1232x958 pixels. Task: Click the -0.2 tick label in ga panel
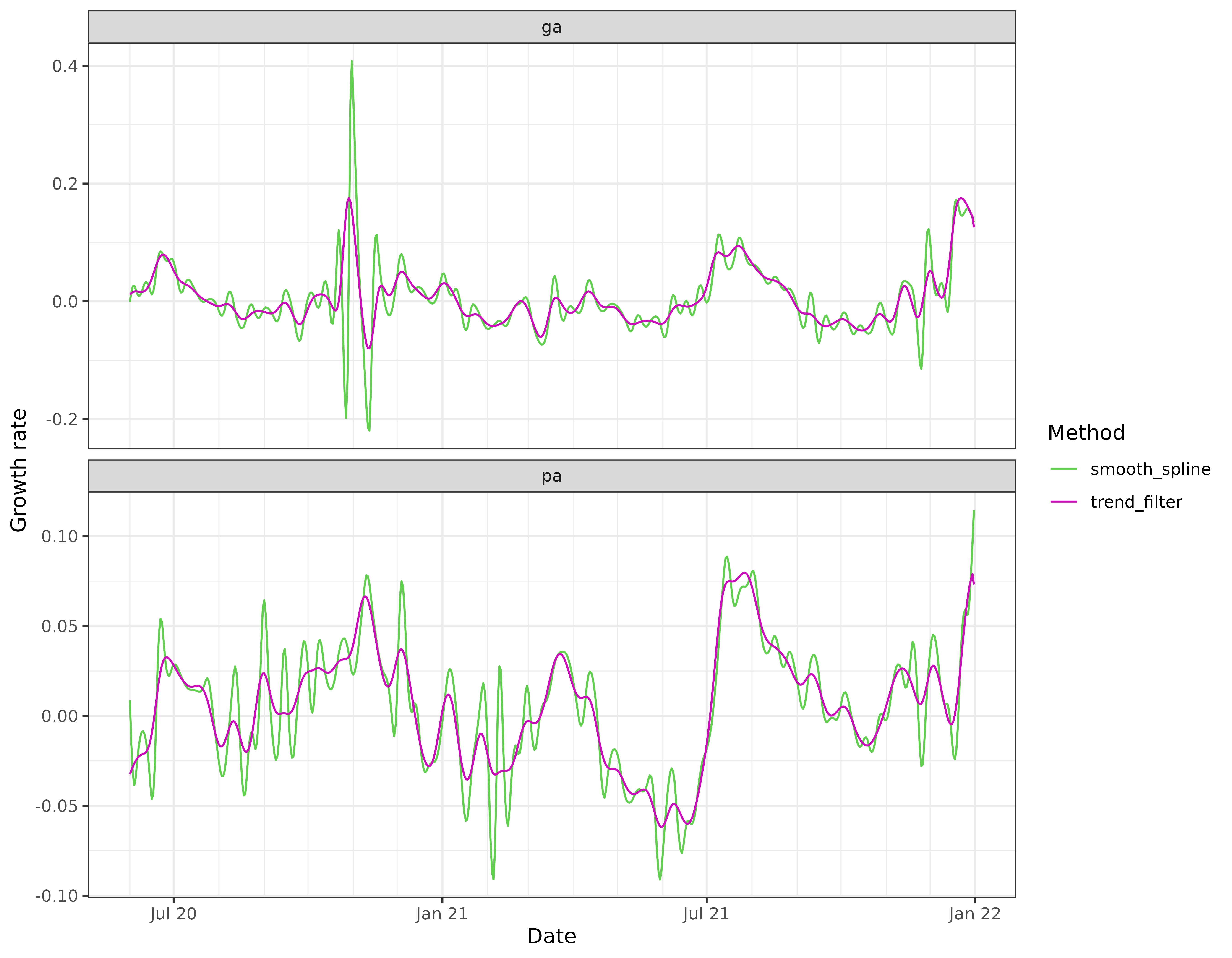click(62, 419)
